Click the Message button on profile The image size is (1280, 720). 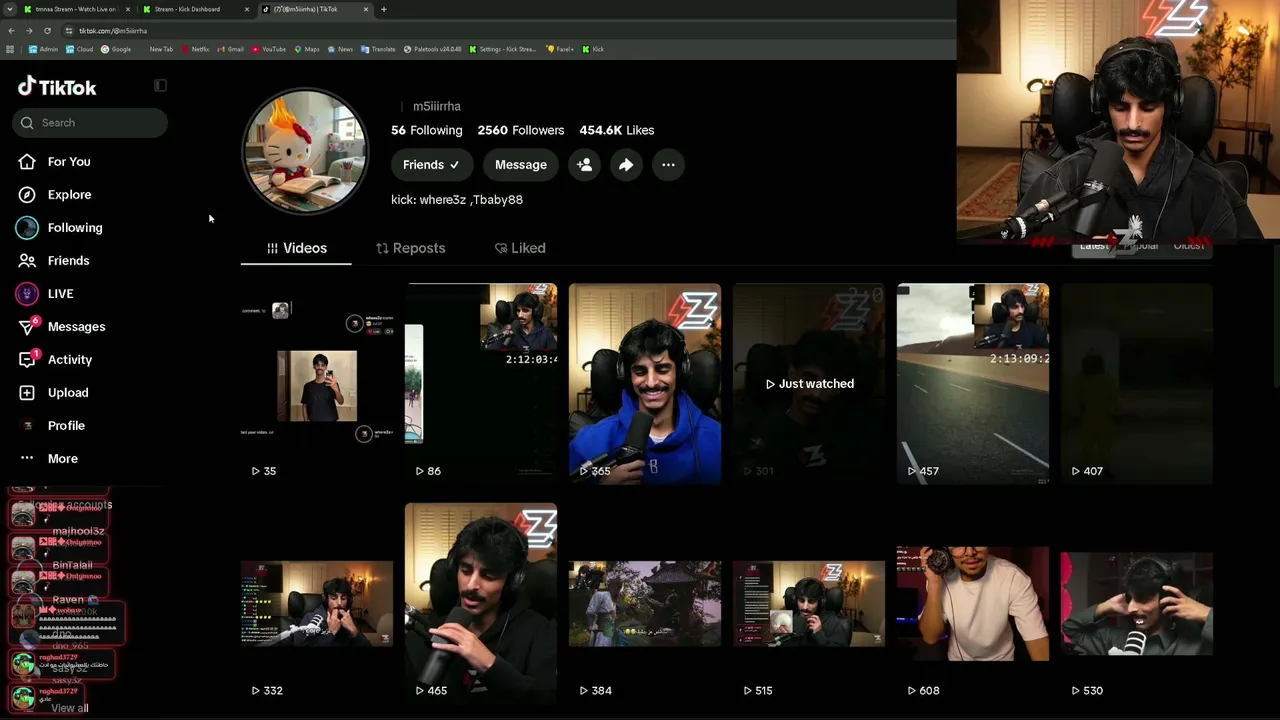tap(521, 165)
